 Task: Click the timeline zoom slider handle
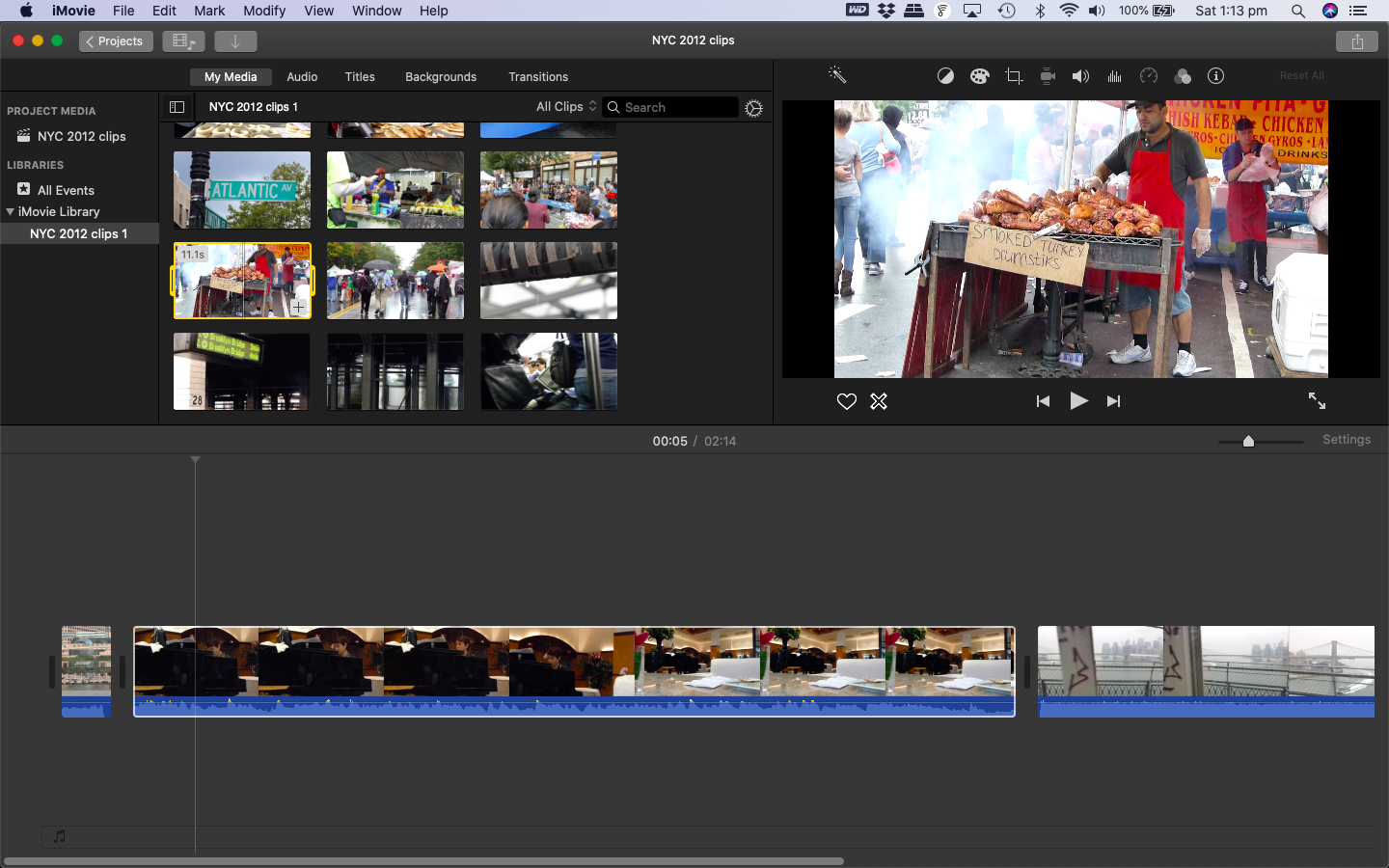(1248, 441)
